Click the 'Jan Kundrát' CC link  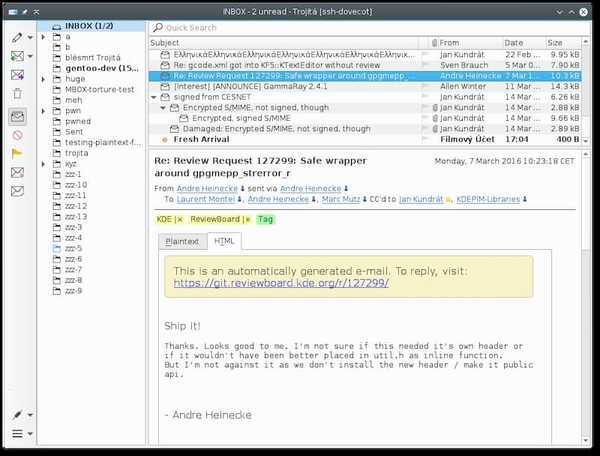pyautogui.click(x=421, y=199)
